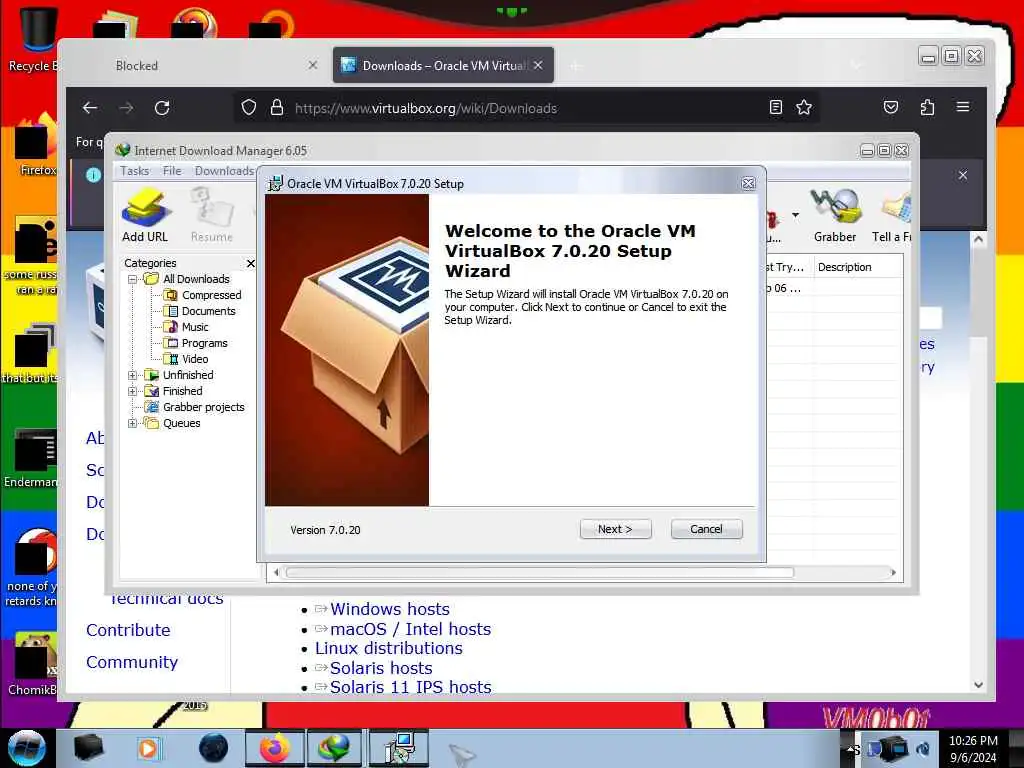Select the Queues category
Viewport: 1024px width, 768px height.
coord(182,423)
